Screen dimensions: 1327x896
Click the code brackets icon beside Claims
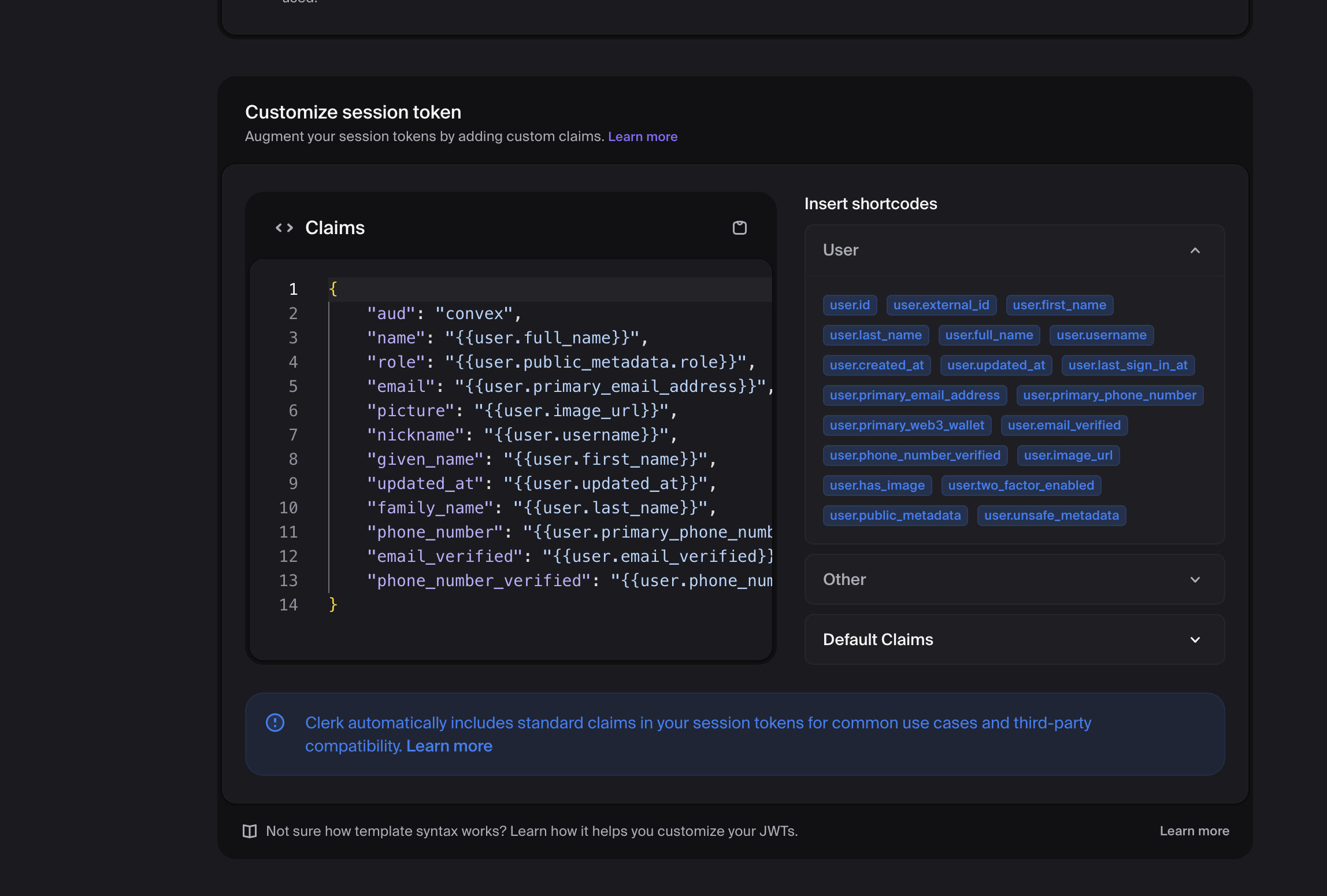tap(284, 228)
